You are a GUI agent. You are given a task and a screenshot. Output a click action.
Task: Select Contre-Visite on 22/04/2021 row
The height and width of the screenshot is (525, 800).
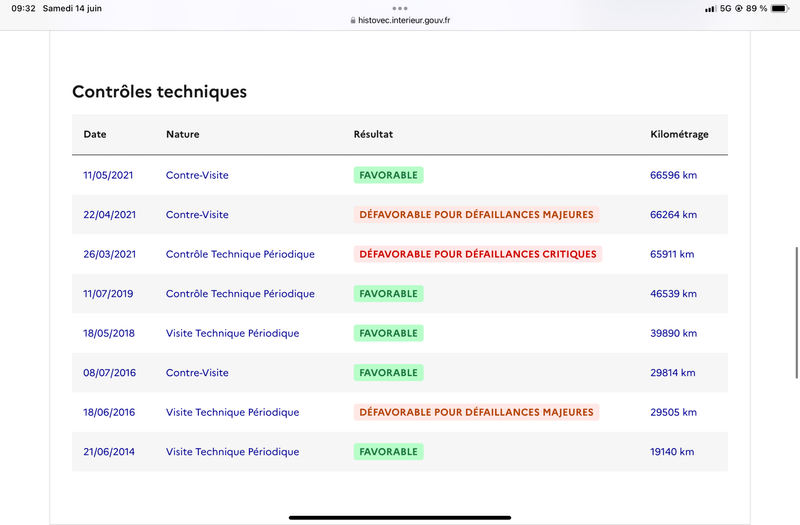[197, 215]
